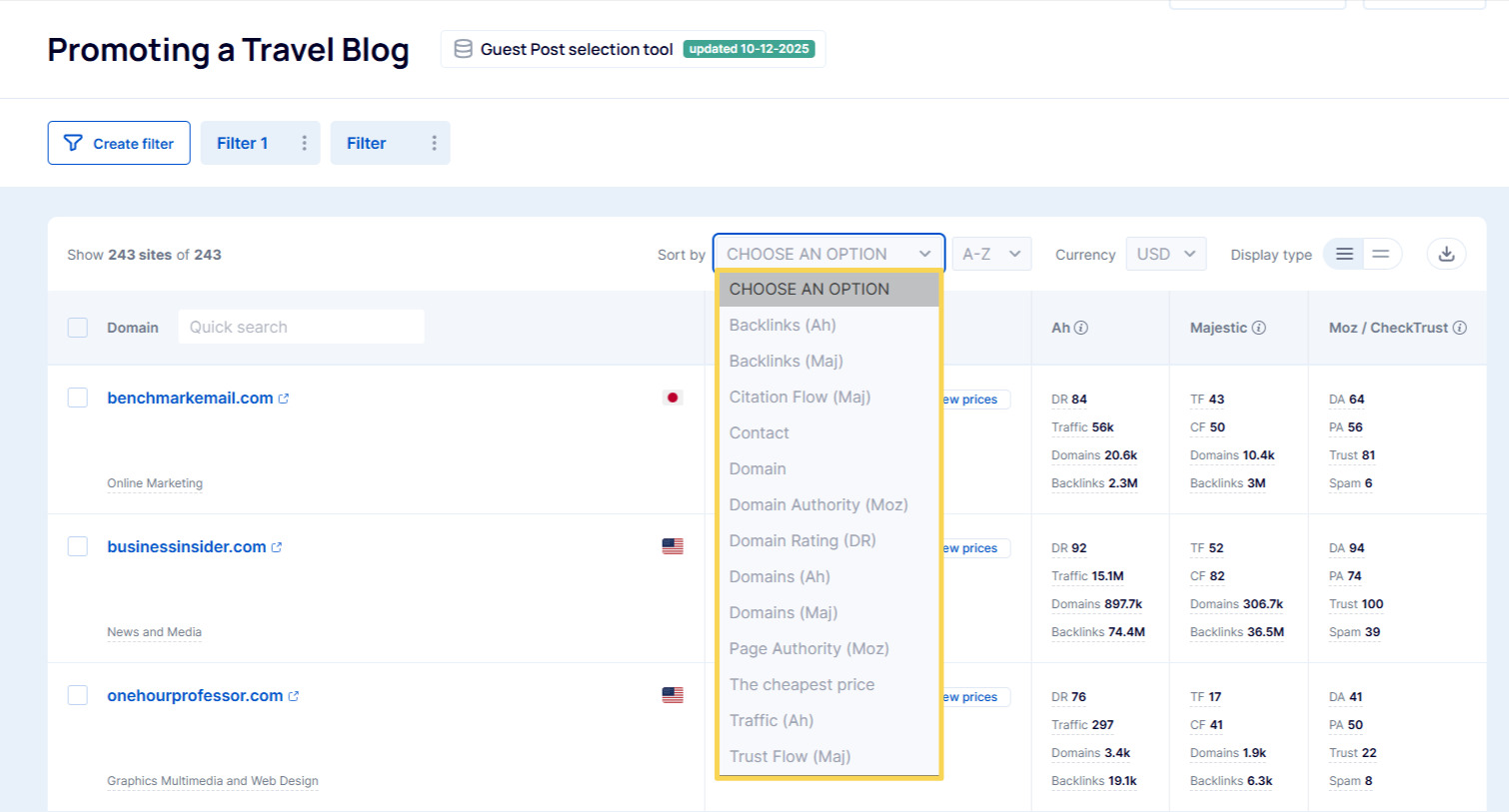
Task: Open the benchmarkemail.com external link
Action: [x=284, y=397]
